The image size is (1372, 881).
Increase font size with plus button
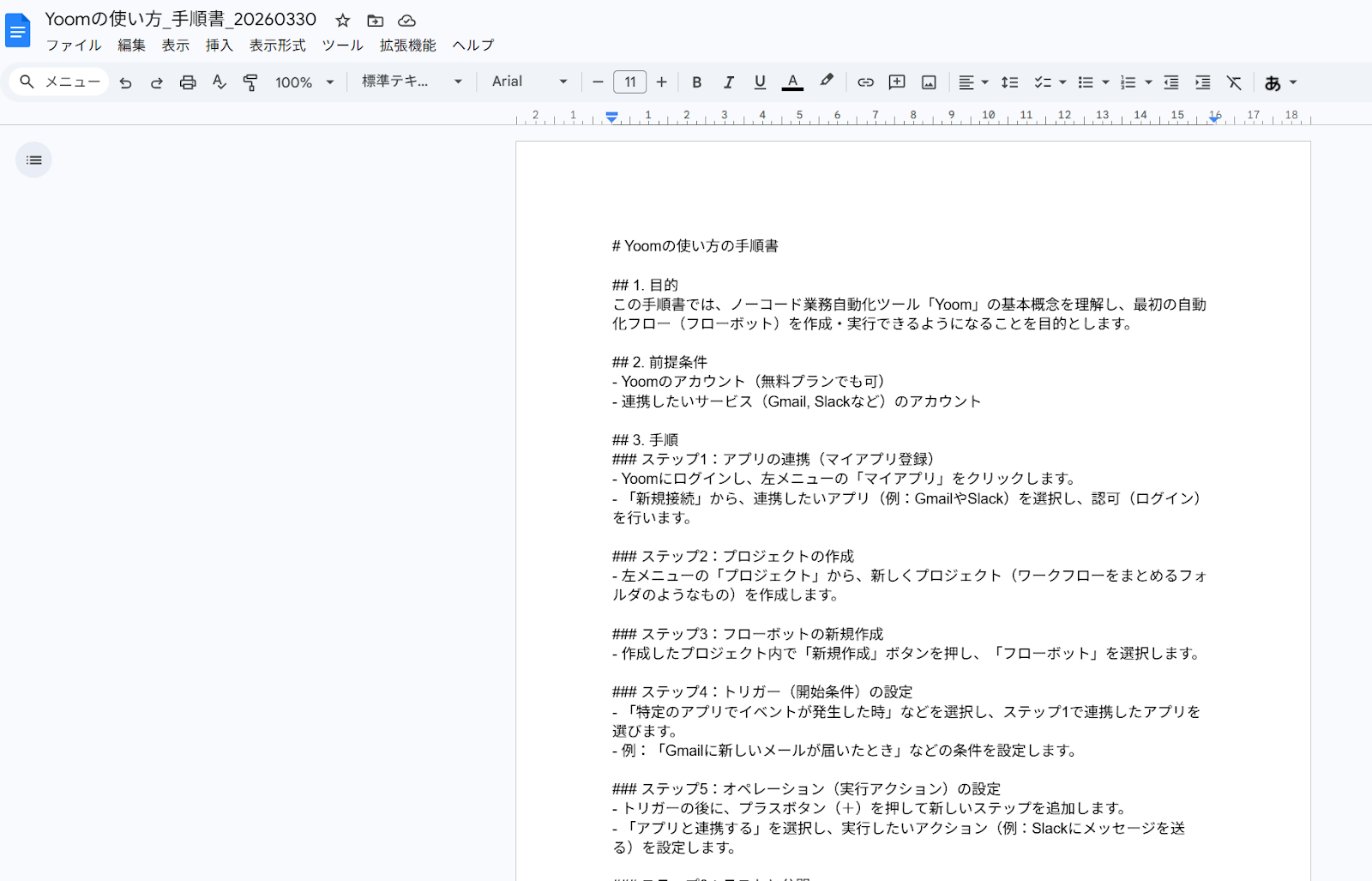click(x=661, y=82)
